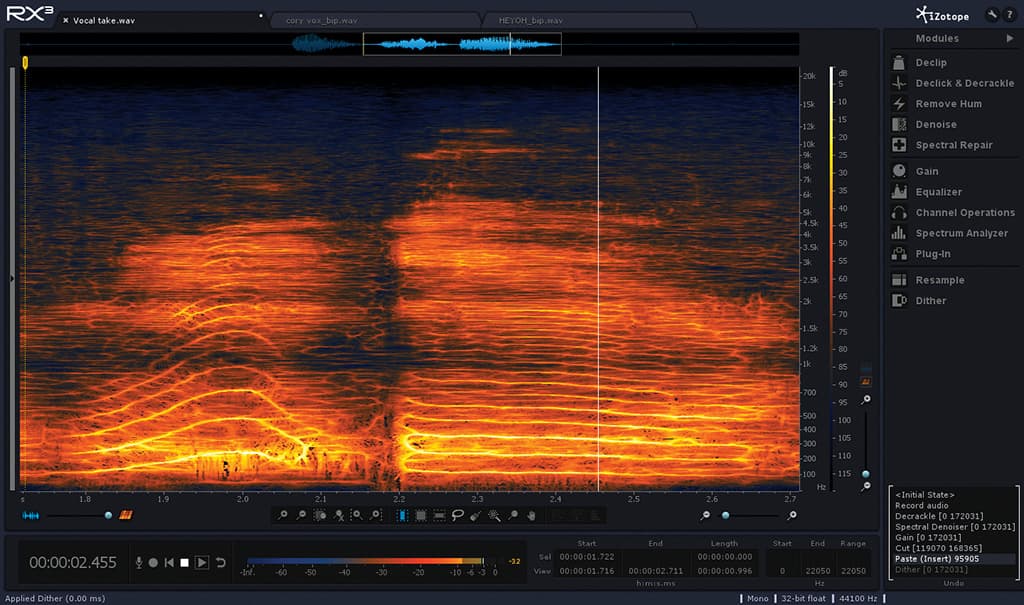Click the round record button
The width and height of the screenshot is (1024, 605).
coord(153,563)
